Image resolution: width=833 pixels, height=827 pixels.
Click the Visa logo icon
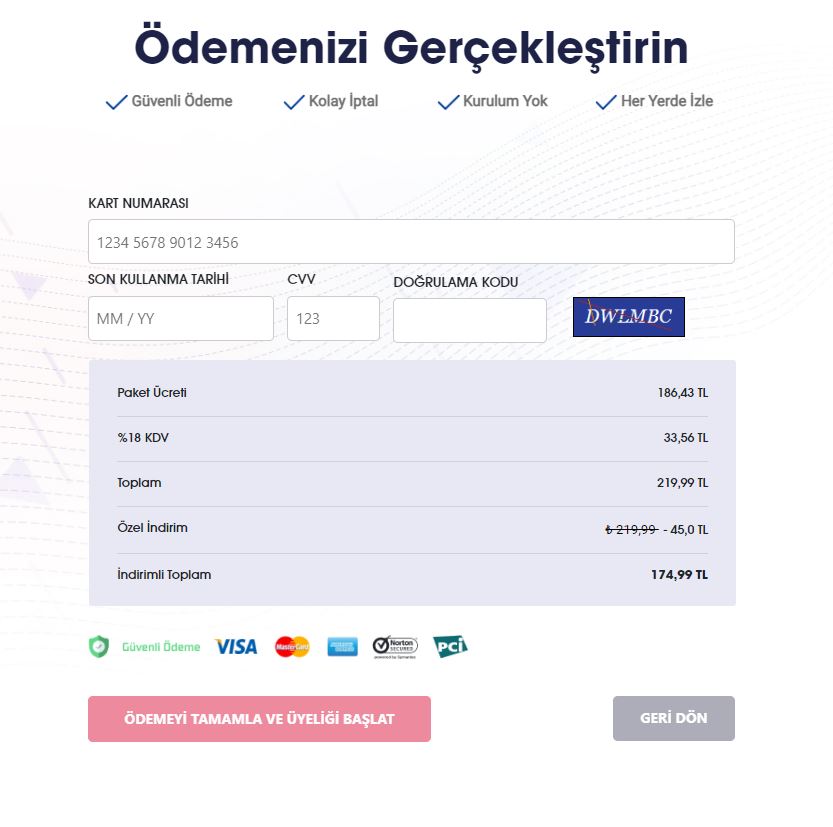236,646
